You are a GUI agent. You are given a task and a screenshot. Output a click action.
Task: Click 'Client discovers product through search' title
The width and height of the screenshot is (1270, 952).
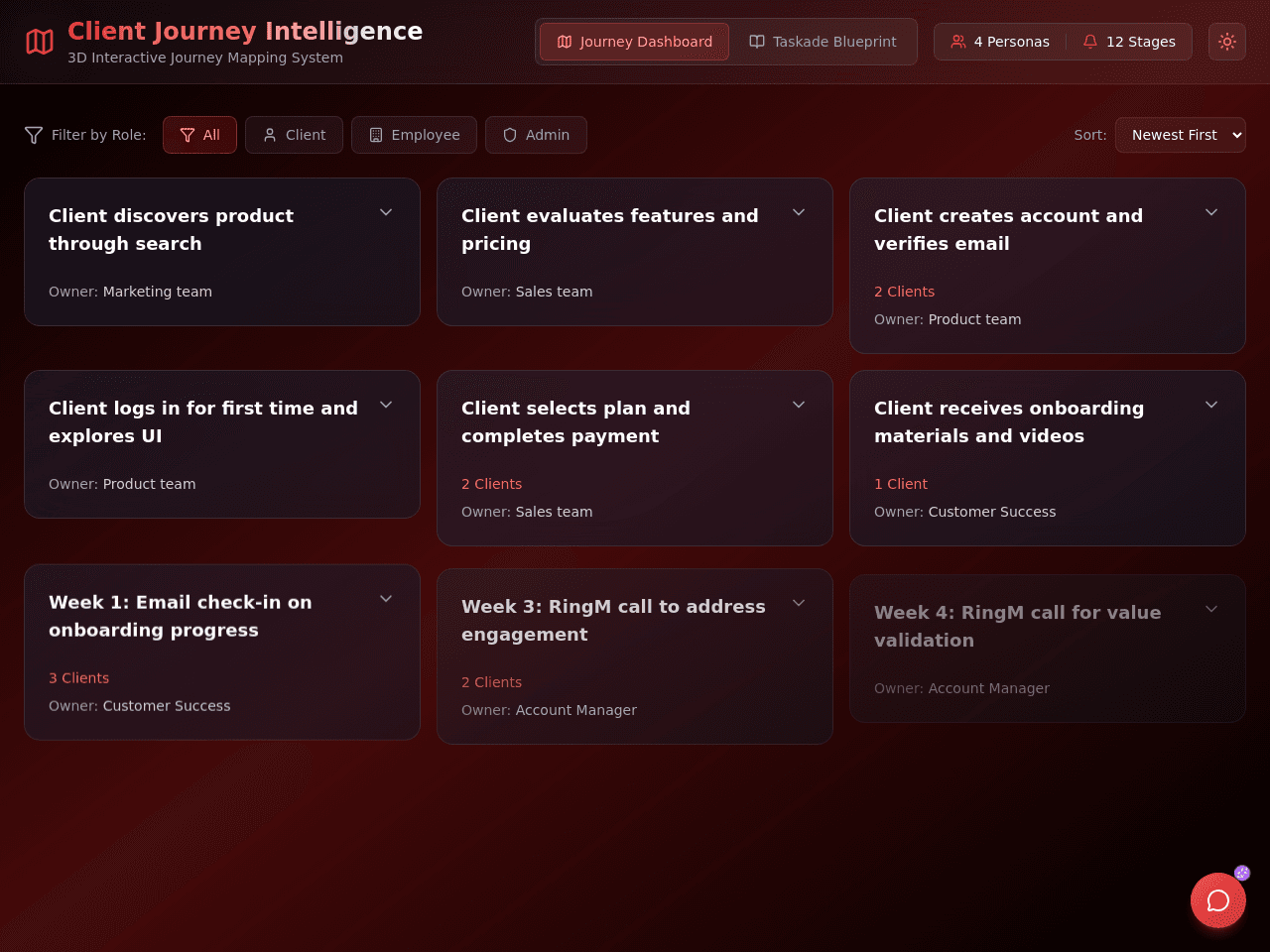tap(171, 230)
